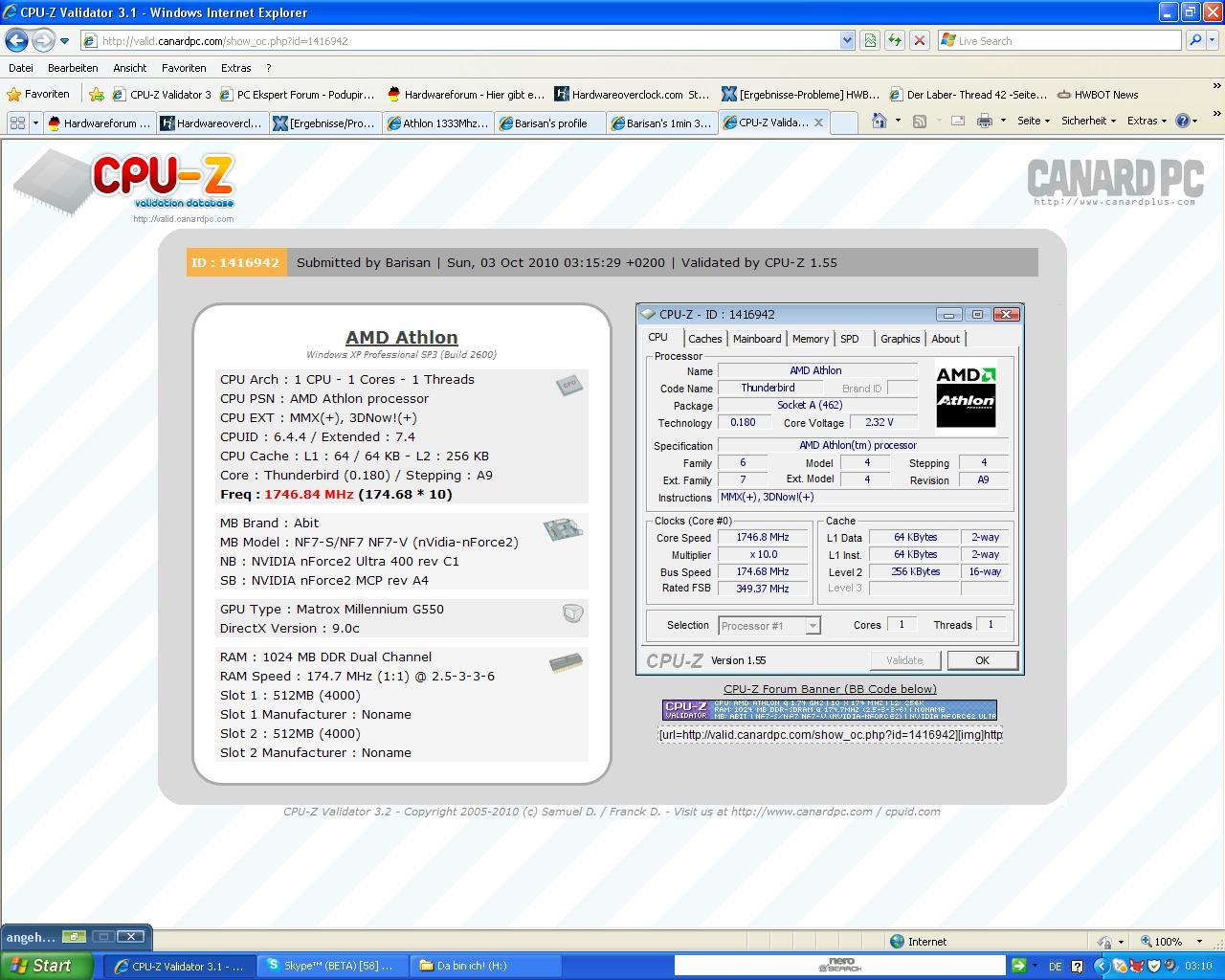1225x980 pixels.
Task: Click the Read Mail envelope icon
Action: 957,121
